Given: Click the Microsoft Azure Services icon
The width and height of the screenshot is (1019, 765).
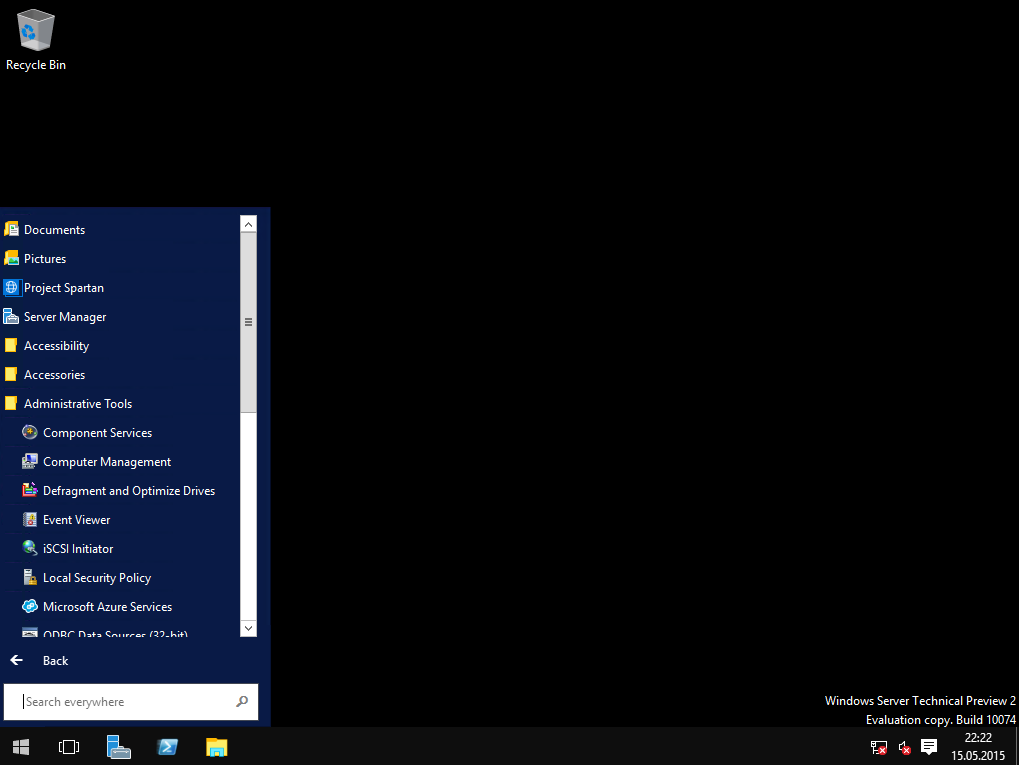Looking at the screenshot, I should [30, 606].
